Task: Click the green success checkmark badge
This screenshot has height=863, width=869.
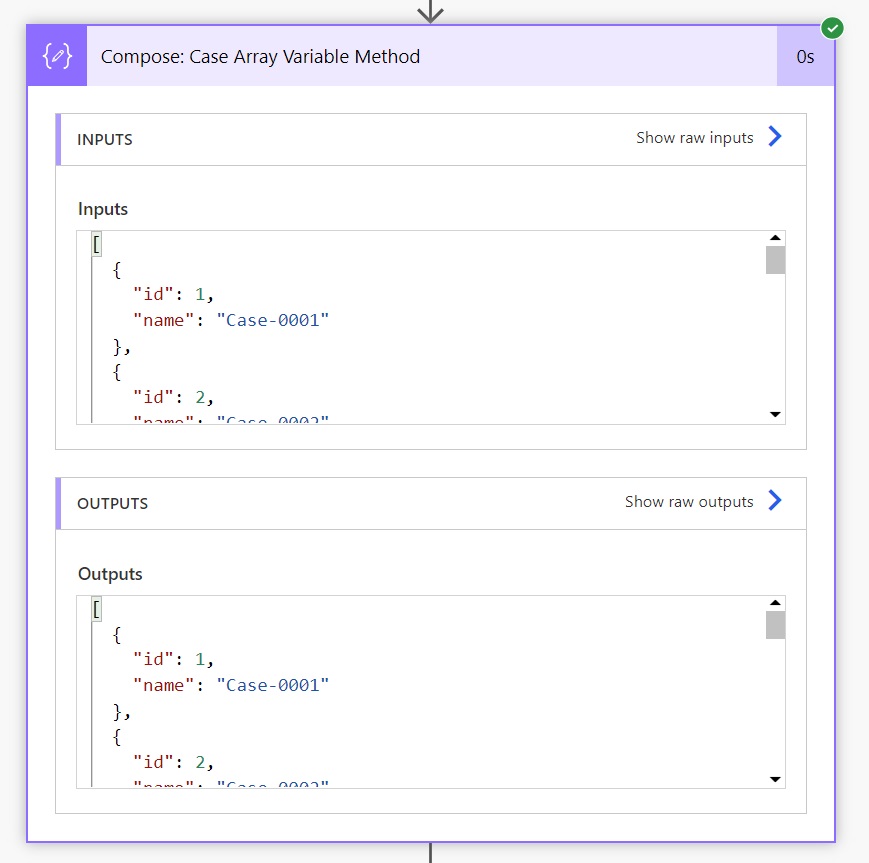Action: (832, 28)
